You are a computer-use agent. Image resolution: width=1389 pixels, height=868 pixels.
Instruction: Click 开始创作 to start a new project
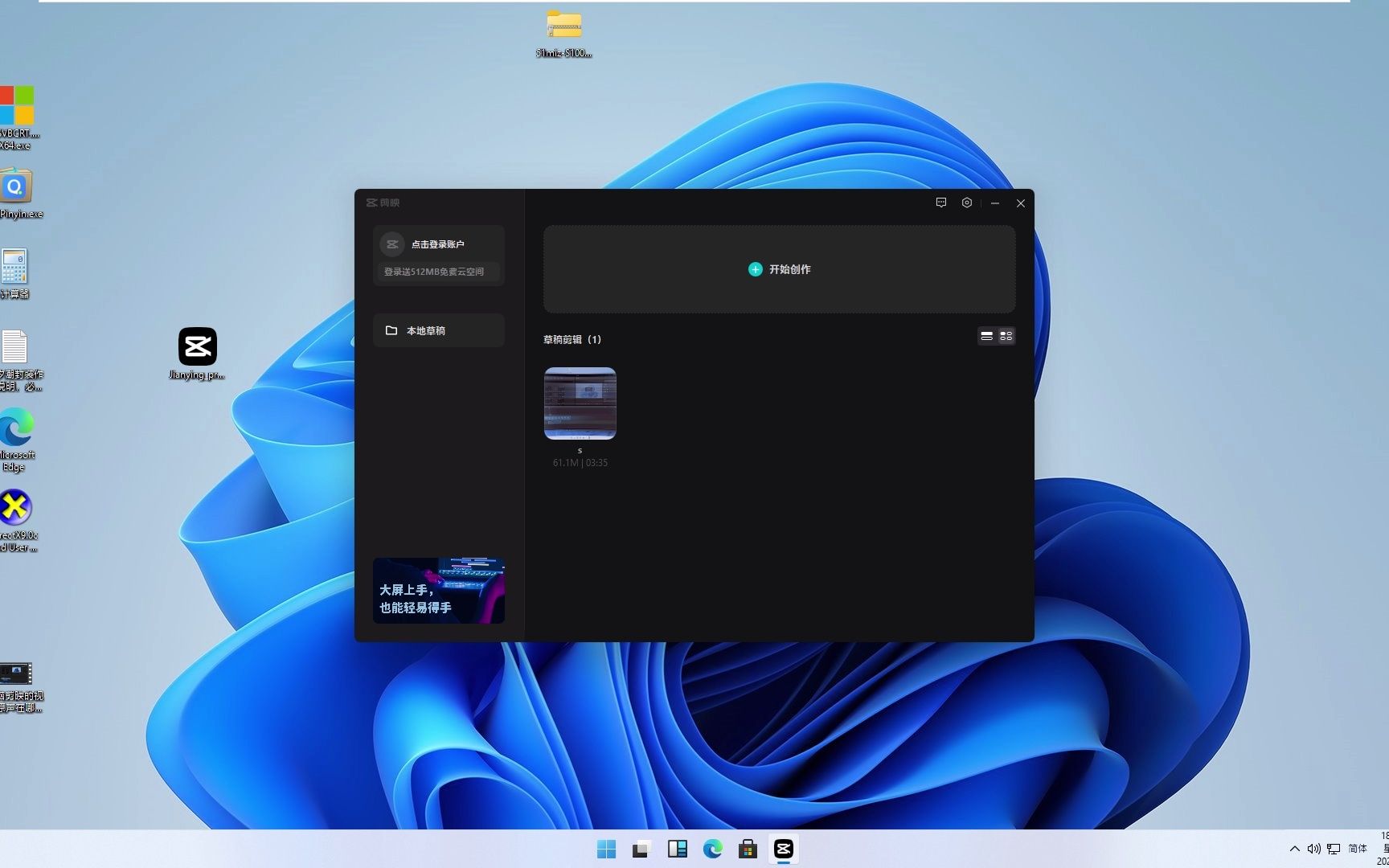tap(779, 269)
